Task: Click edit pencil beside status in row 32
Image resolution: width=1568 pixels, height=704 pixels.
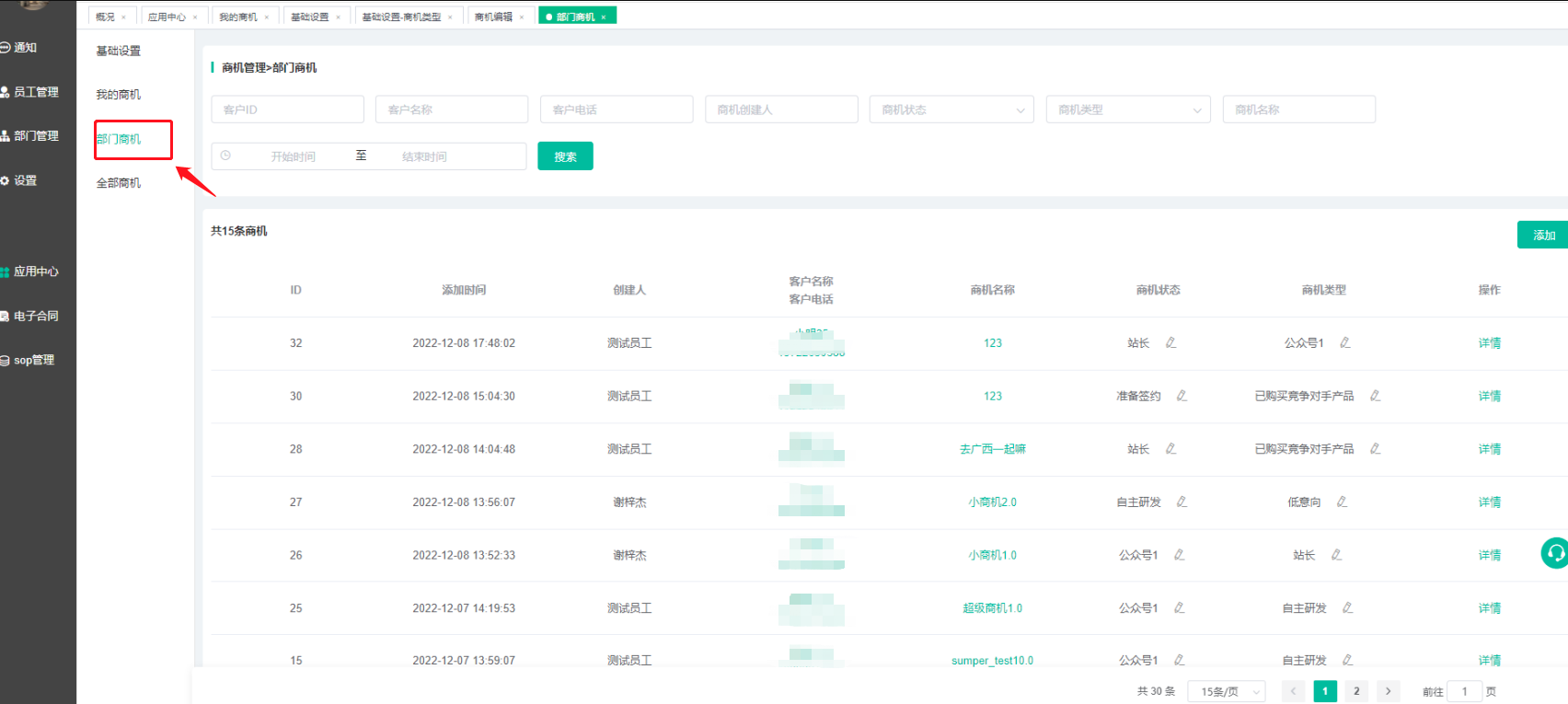Action: coord(1170,342)
